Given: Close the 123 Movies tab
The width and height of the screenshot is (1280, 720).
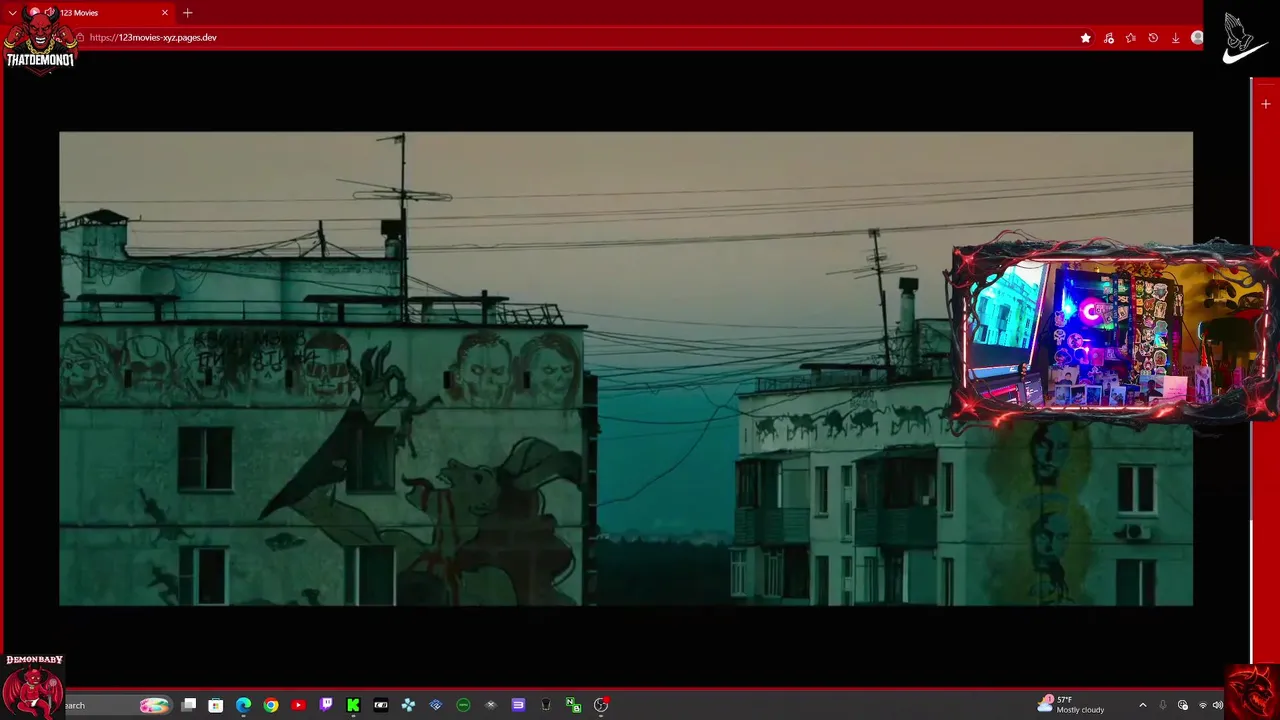Looking at the screenshot, I should 165,13.
